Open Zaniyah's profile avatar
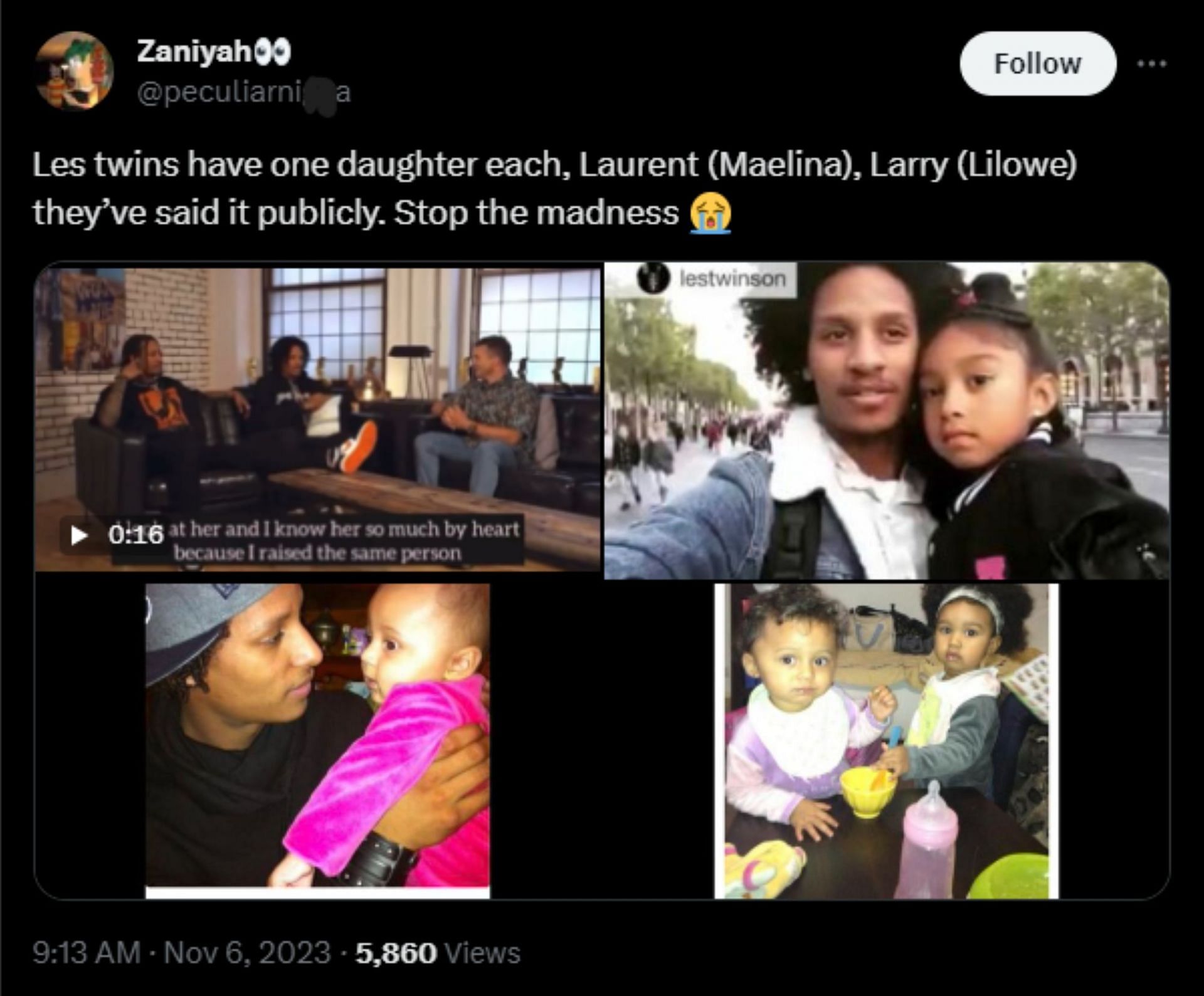The height and width of the screenshot is (996, 1204). (74, 70)
